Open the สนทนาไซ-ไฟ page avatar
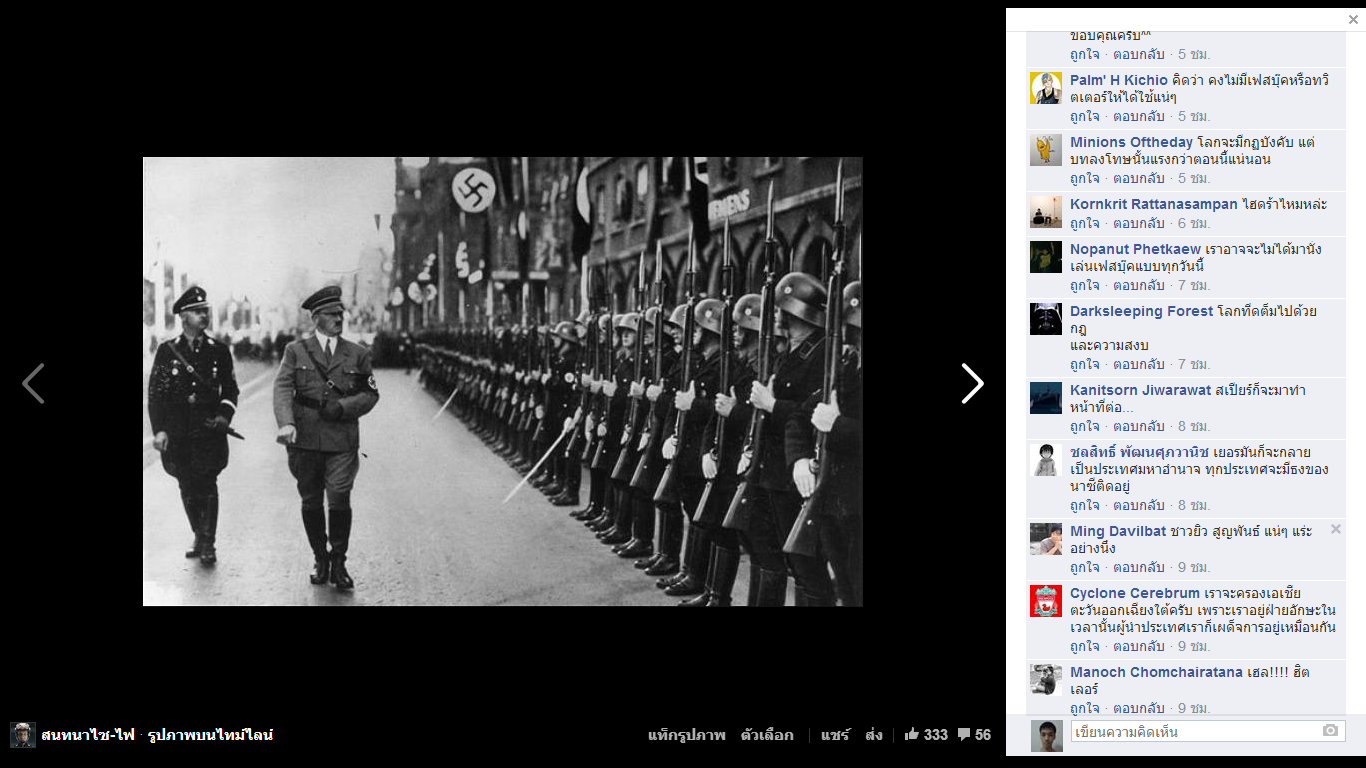1366x768 pixels. pyautogui.click(x=23, y=735)
